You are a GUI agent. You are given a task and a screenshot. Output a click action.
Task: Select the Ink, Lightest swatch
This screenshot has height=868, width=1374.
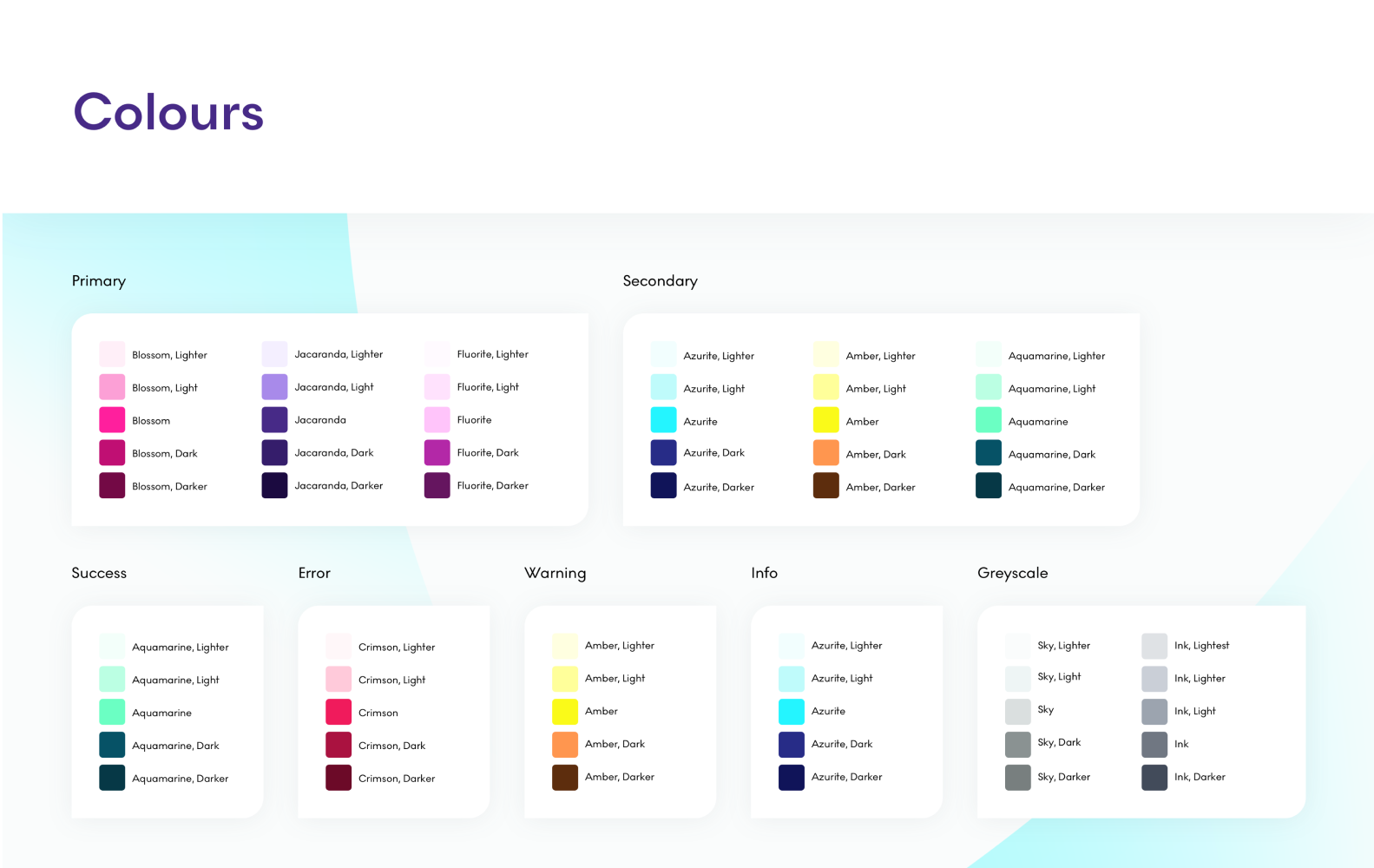(1154, 646)
